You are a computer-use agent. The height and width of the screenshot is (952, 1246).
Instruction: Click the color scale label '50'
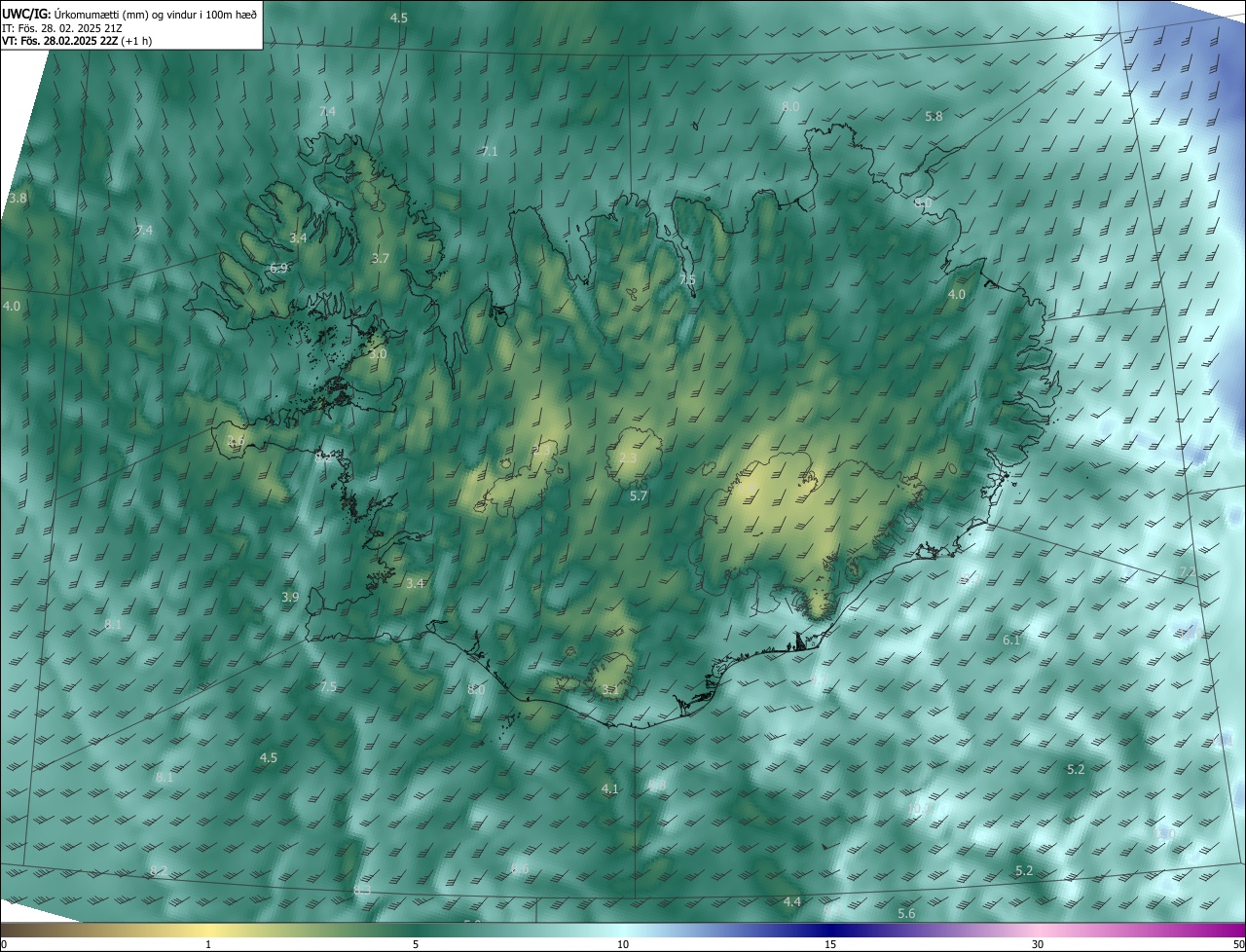1238,944
